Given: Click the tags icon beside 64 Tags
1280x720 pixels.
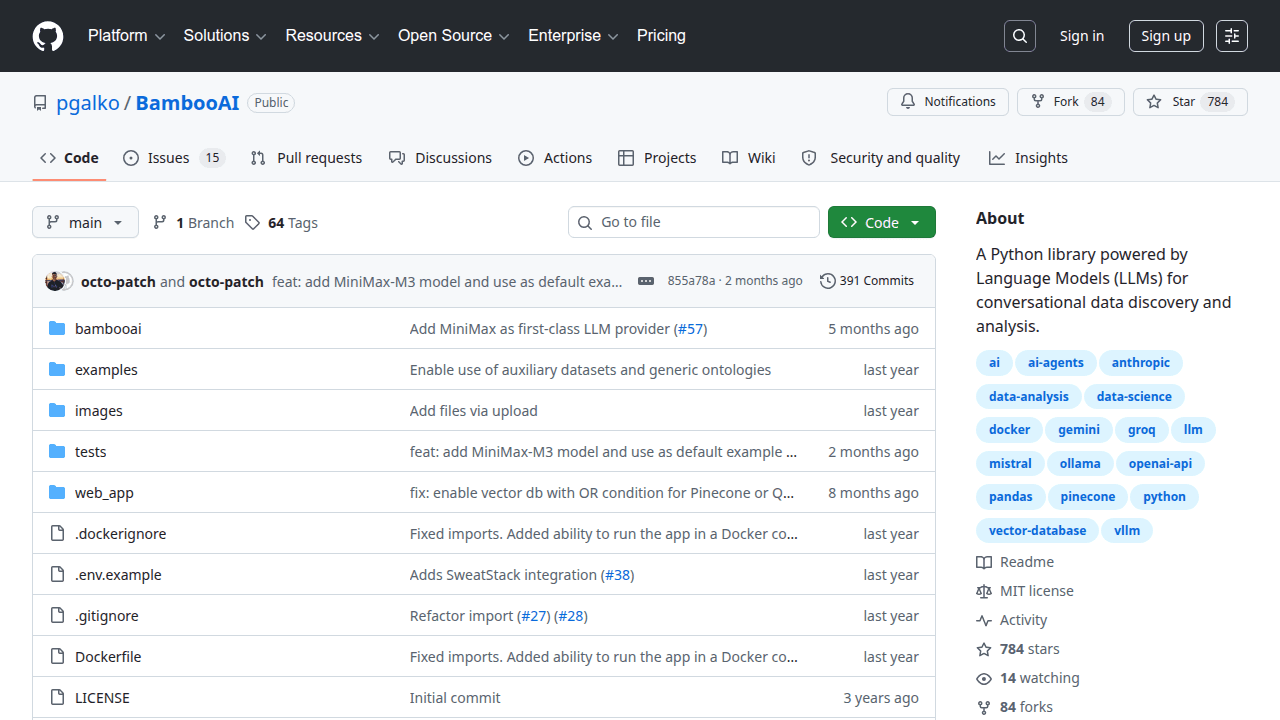Looking at the screenshot, I should (x=253, y=222).
